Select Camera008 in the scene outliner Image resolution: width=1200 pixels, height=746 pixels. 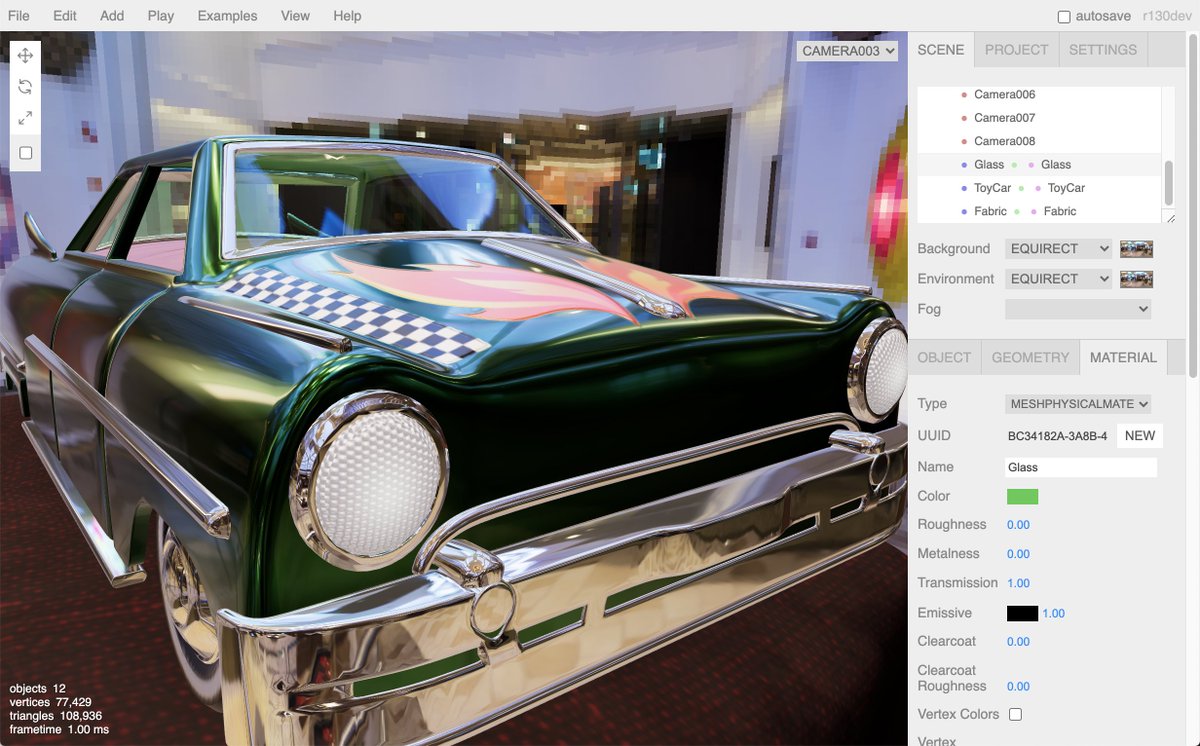coord(1039,141)
